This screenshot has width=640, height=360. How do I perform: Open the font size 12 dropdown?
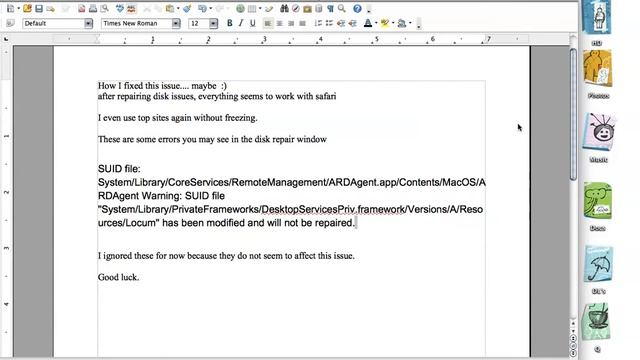coord(213,24)
